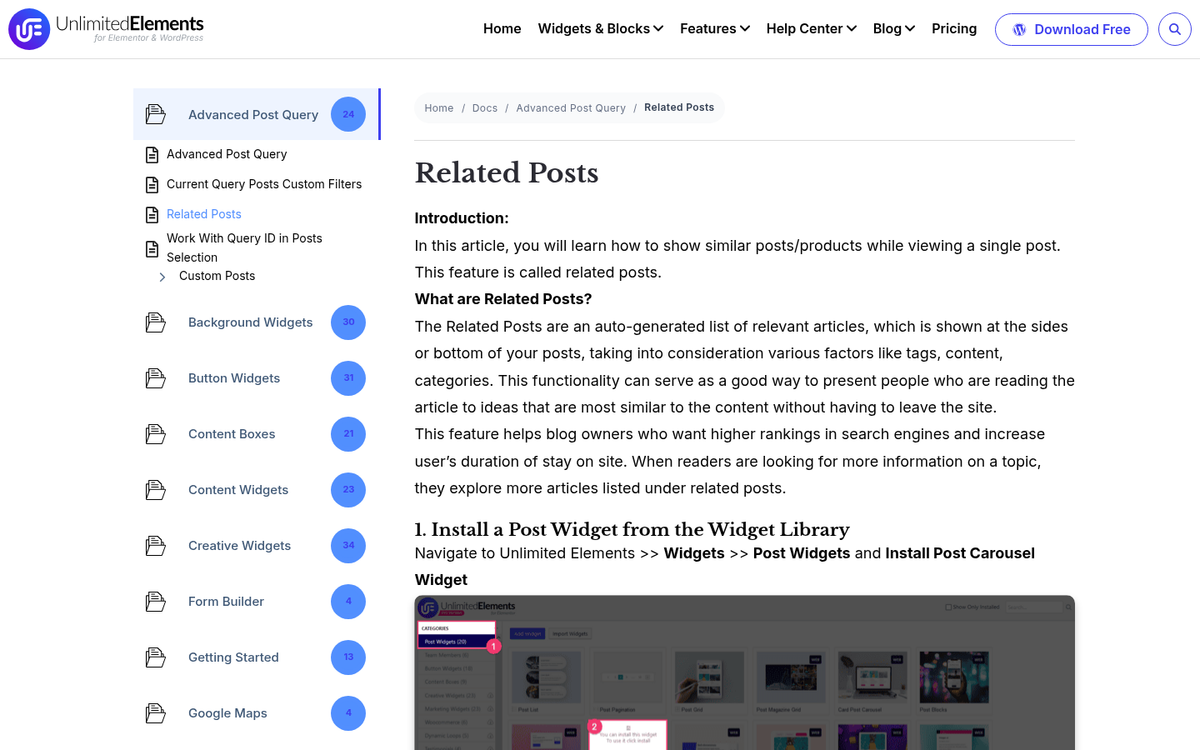
Task: Click the Post Carousel tutorial screenshot
Action: tap(744, 672)
